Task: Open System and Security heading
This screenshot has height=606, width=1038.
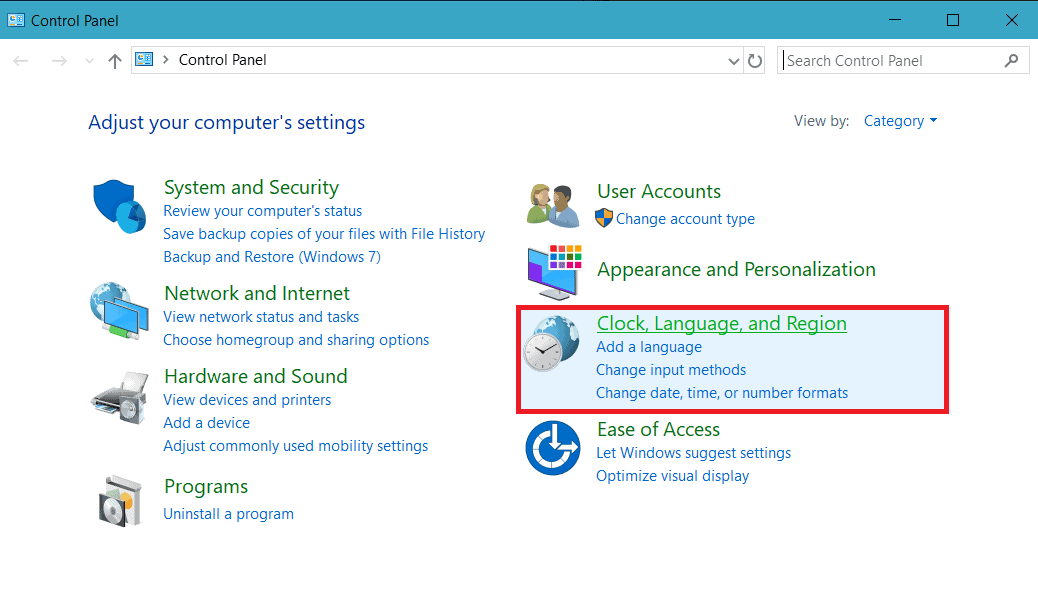Action: pos(252,187)
